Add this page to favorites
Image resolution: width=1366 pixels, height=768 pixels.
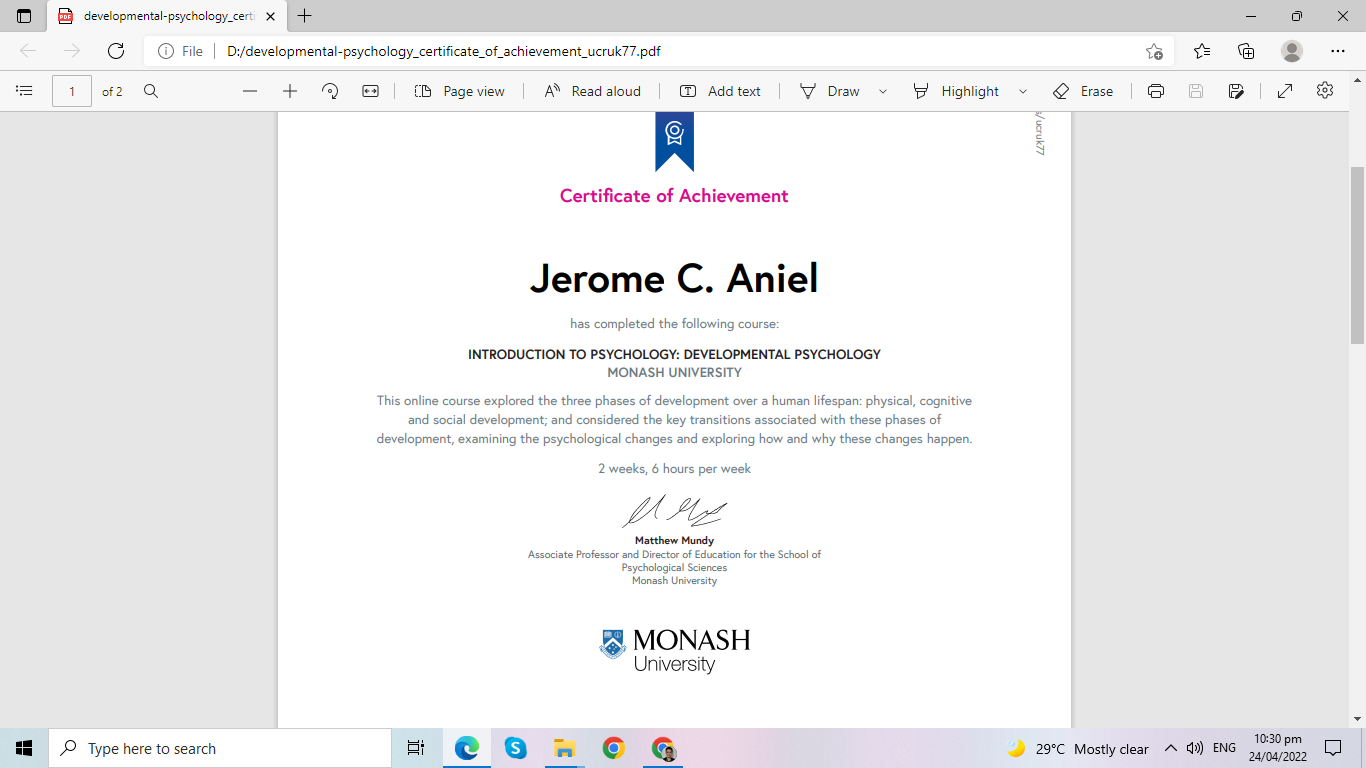(1154, 51)
